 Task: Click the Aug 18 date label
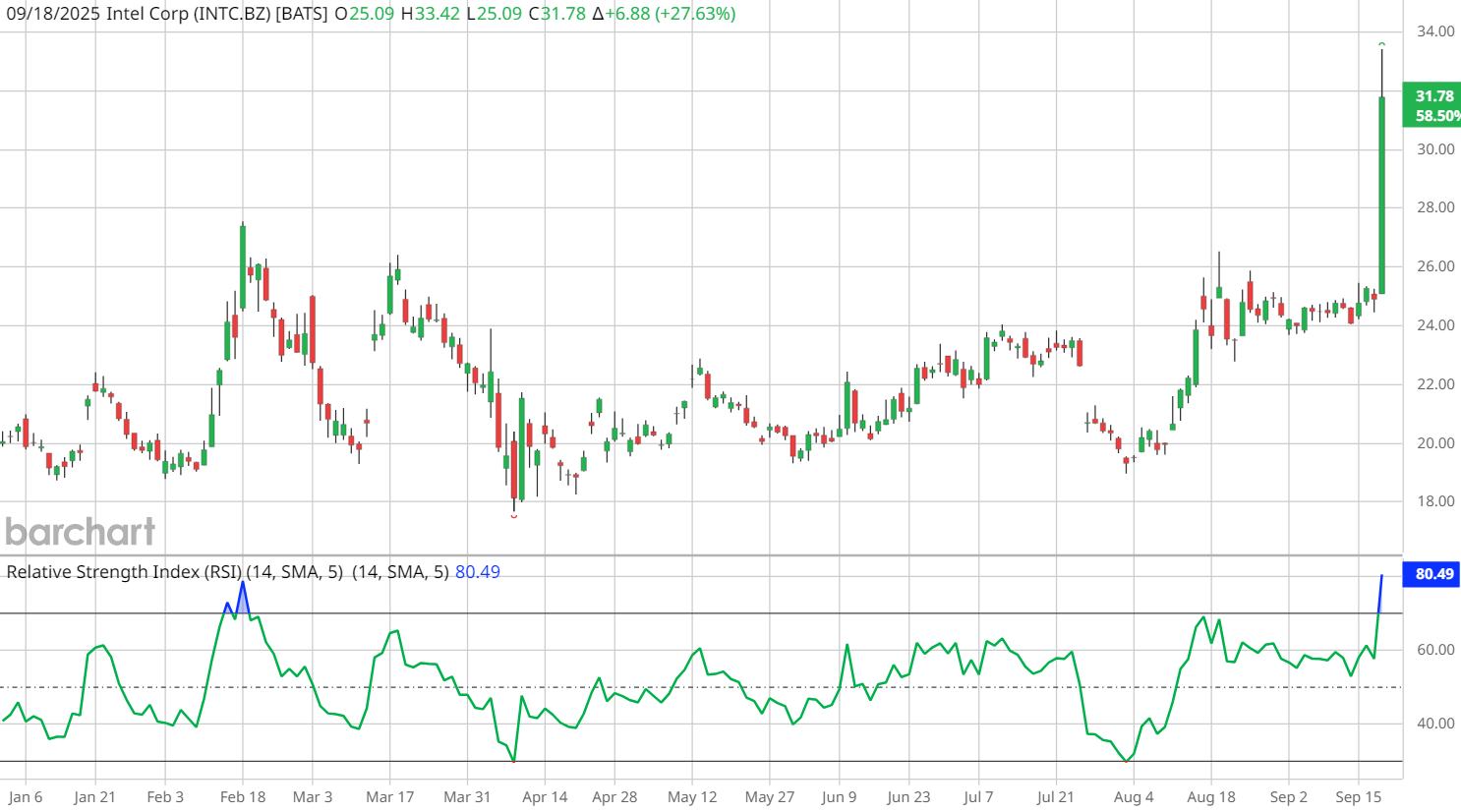tap(1211, 797)
